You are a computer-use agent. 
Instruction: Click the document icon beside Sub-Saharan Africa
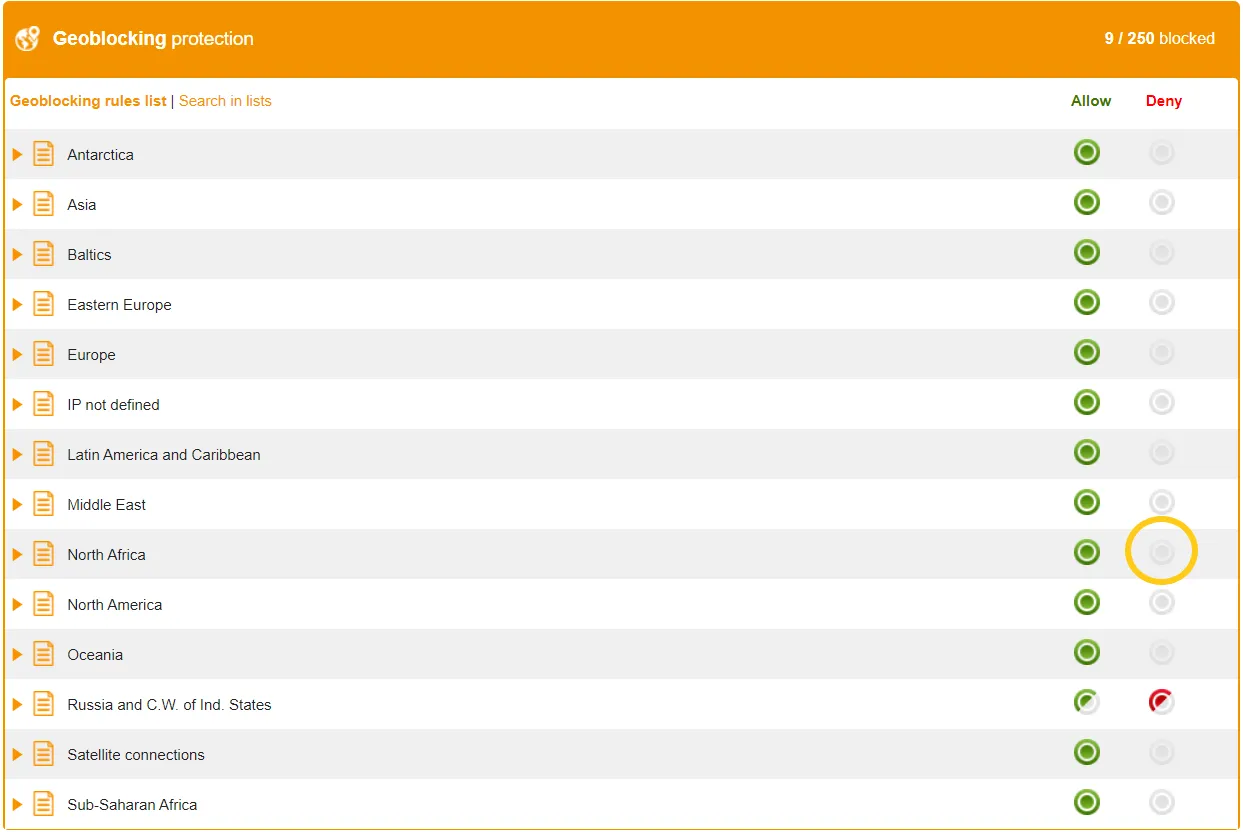point(43,804)
